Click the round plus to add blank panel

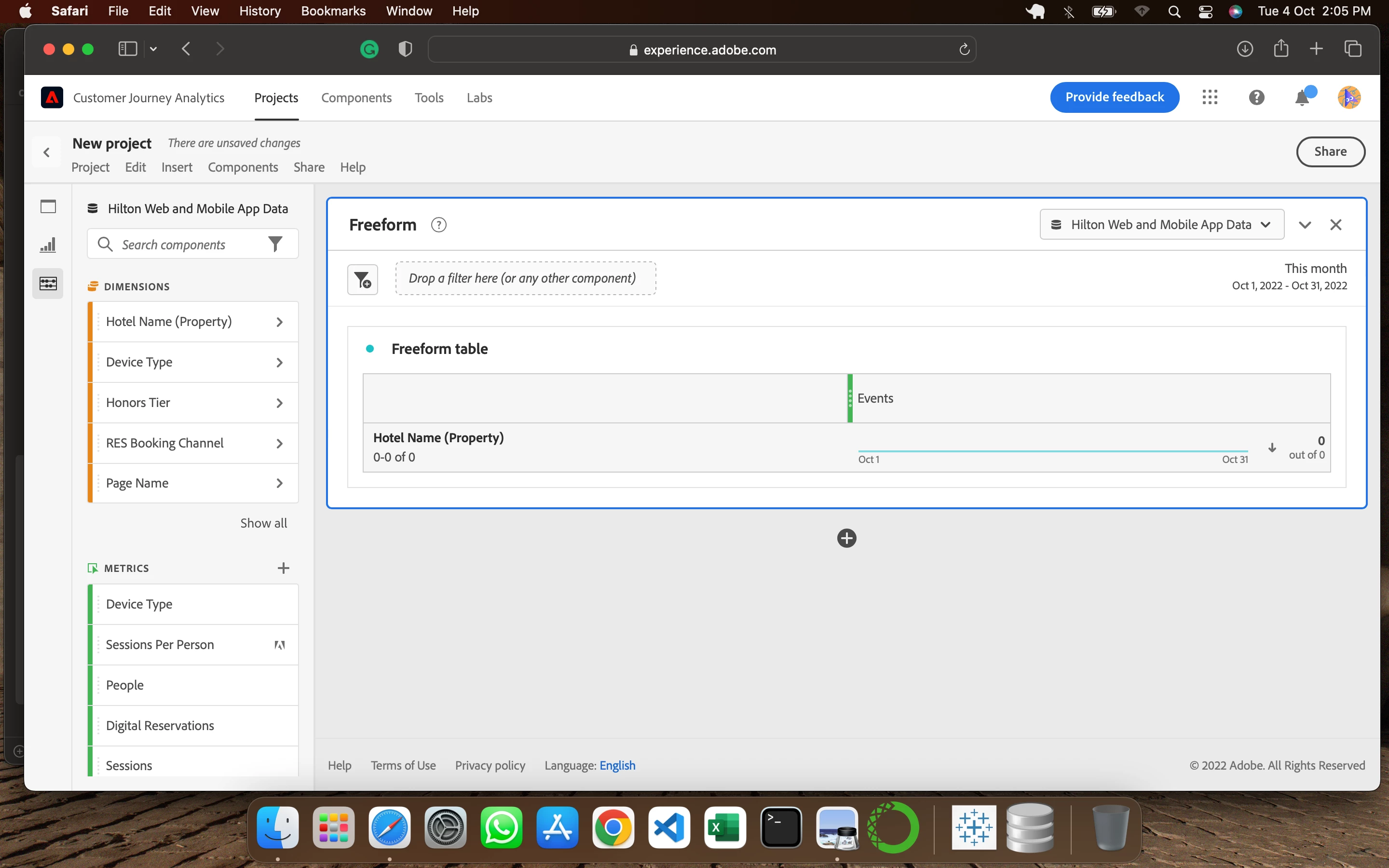click(846, 538)
